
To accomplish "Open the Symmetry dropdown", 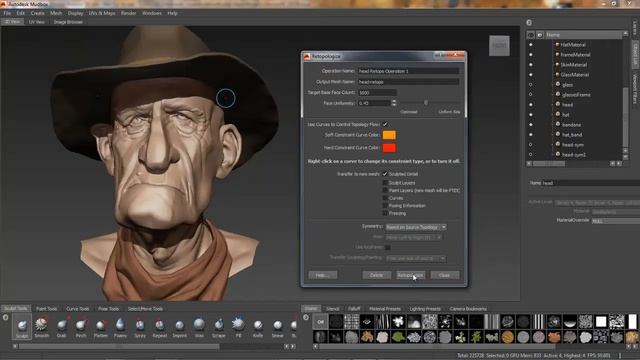I will point(416,227).
